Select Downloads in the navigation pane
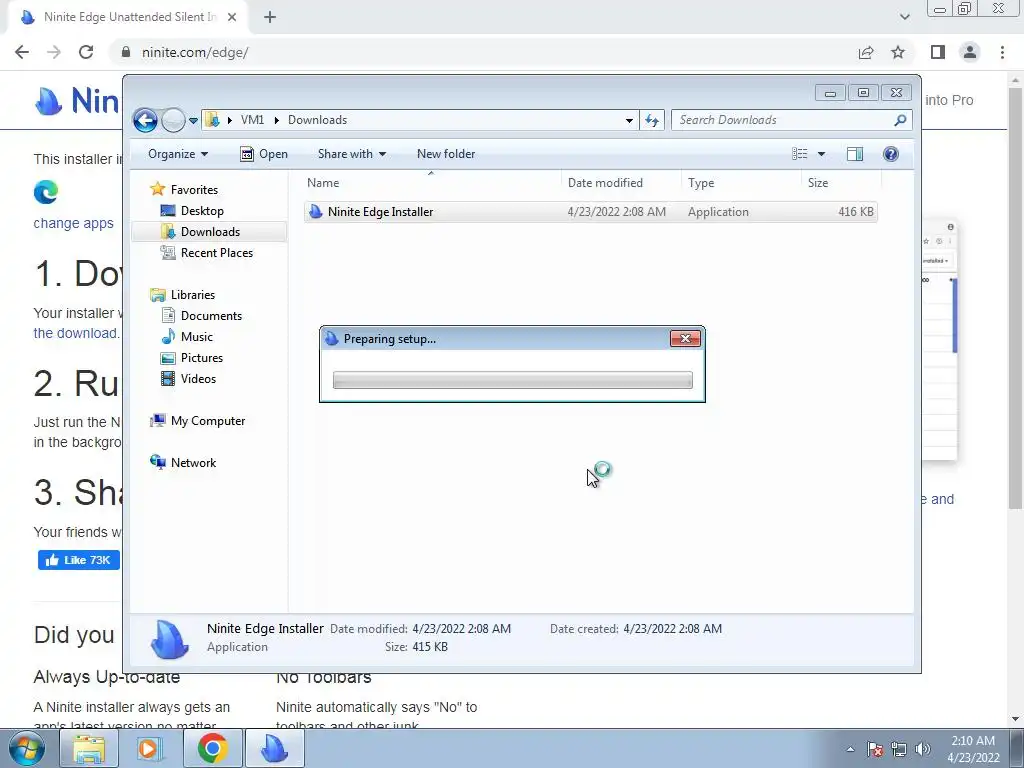This screenshot has height=768, width=1024. tap(210, 232)
